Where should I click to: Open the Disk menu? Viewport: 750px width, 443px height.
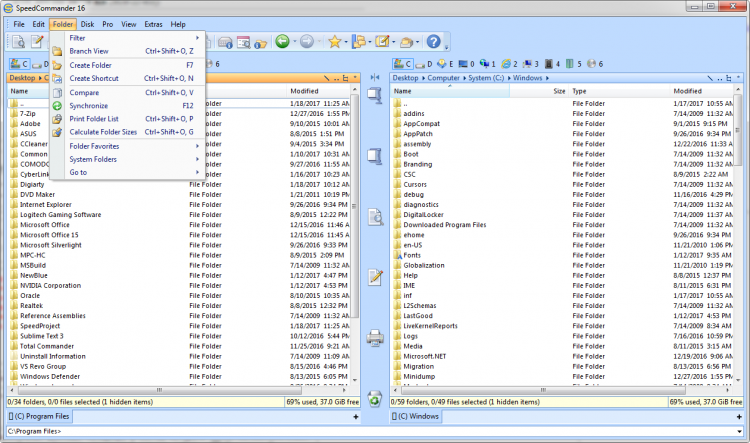[87, 24]
